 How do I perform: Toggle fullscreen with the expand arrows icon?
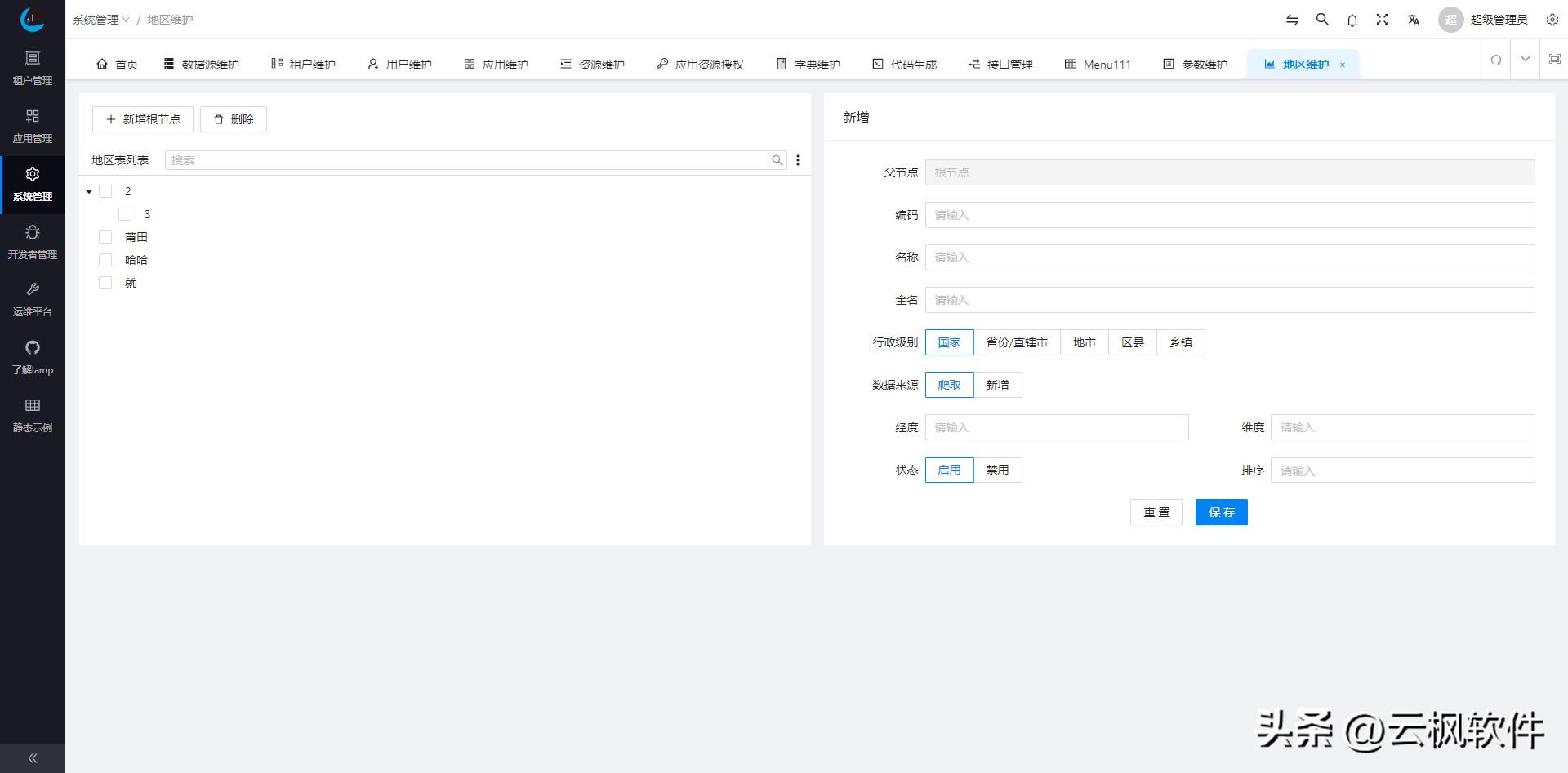1382,19
